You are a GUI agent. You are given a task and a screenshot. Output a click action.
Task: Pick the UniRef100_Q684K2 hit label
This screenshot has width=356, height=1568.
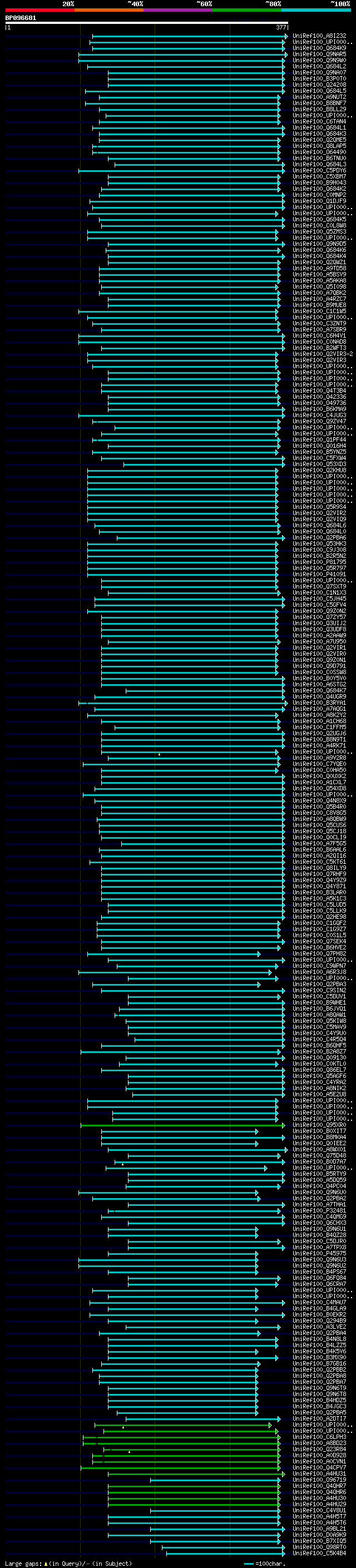pyautogui.click(x=319, y=189)
